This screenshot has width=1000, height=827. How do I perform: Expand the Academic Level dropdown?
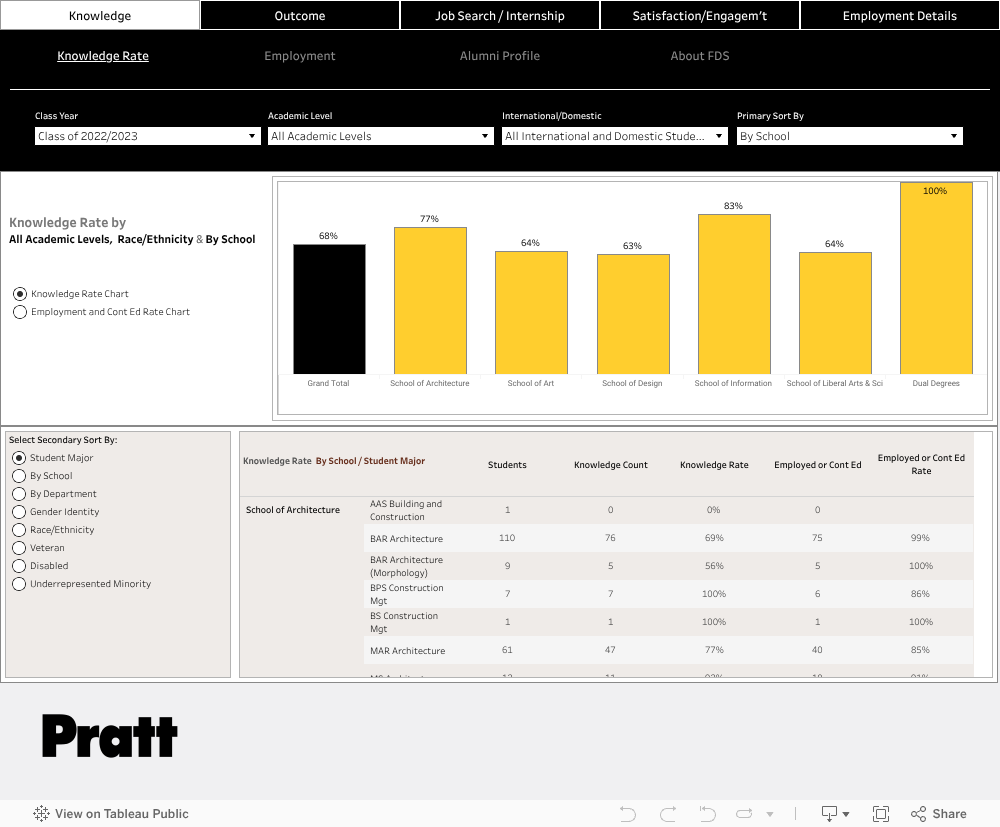click(x=381, y=136)
